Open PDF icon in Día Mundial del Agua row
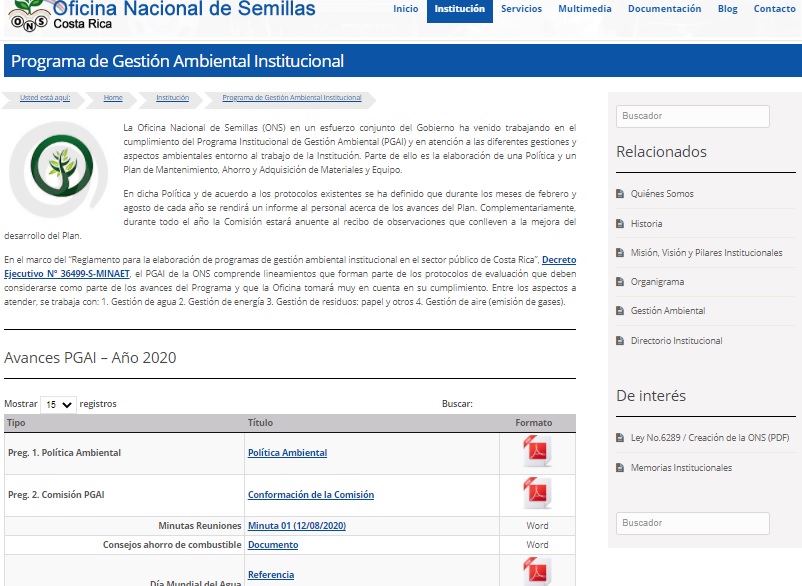 pyautogui.click(x=537, y=573)
